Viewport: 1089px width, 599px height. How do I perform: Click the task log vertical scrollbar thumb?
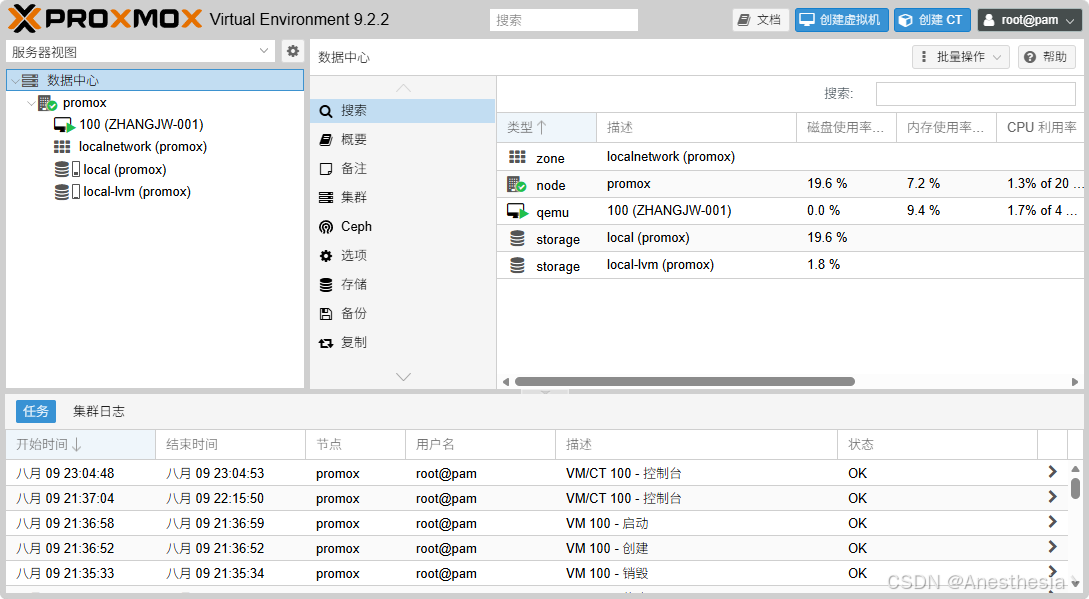pyautogui.click(x=1075, y=488)
